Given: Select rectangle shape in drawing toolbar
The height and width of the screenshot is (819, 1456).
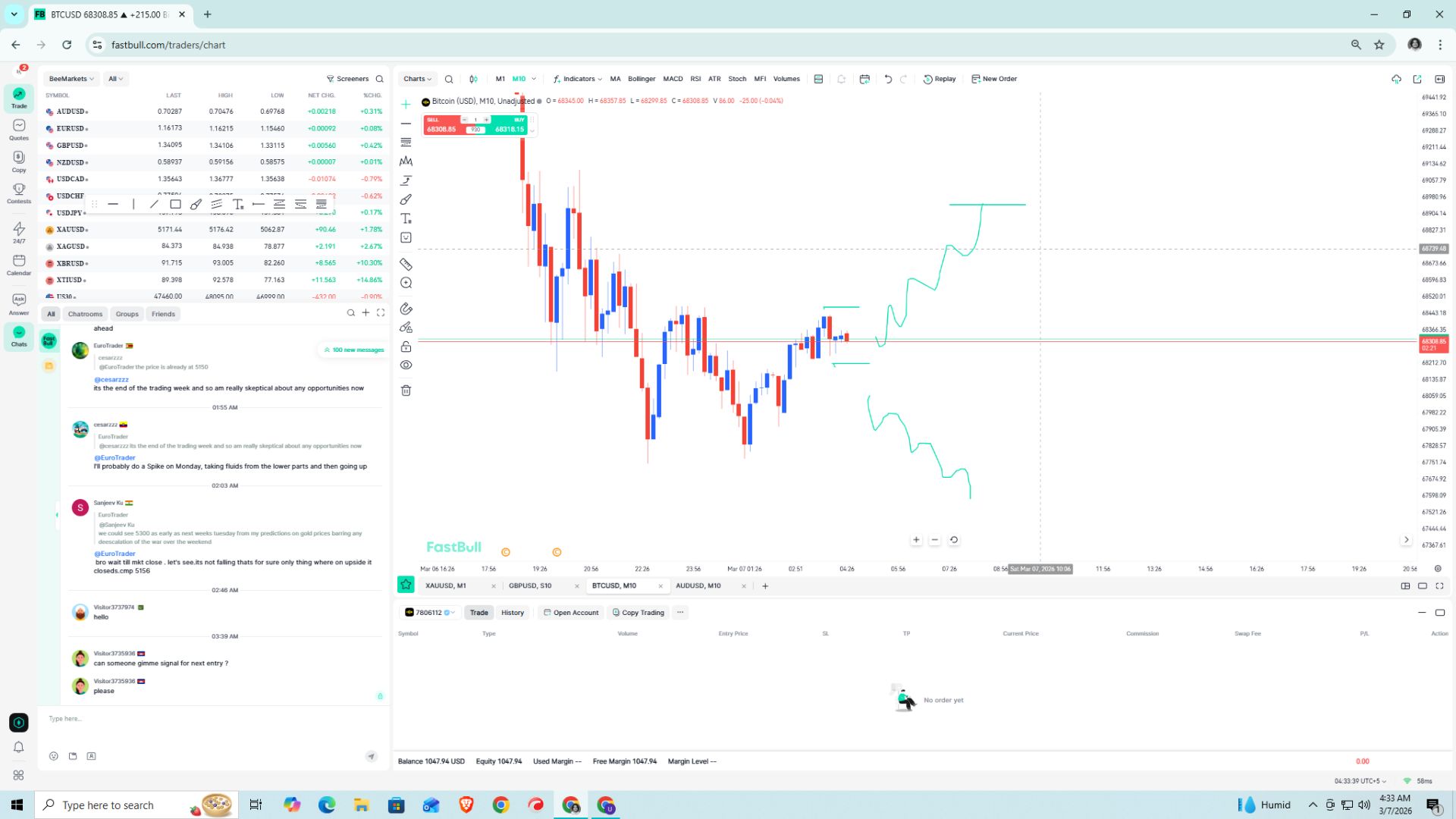Looking at the screenshot, I should pos(175,204).
